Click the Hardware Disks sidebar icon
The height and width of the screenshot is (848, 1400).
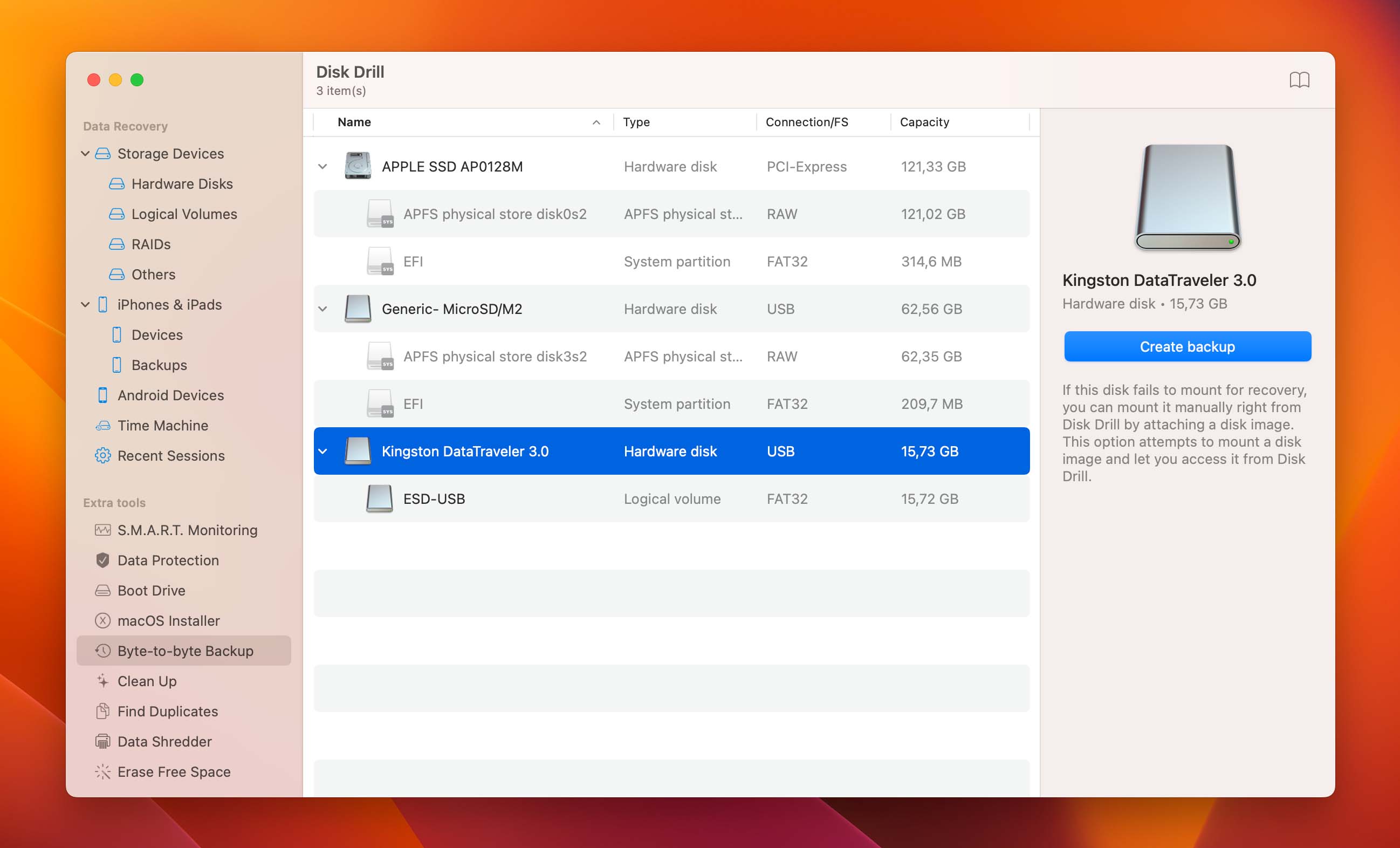point(116,183)
